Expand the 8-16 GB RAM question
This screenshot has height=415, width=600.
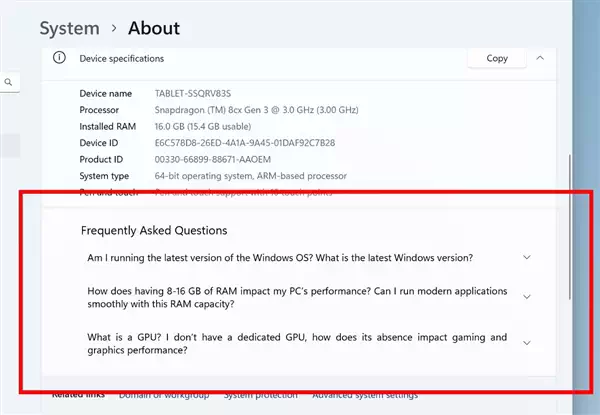527,297
